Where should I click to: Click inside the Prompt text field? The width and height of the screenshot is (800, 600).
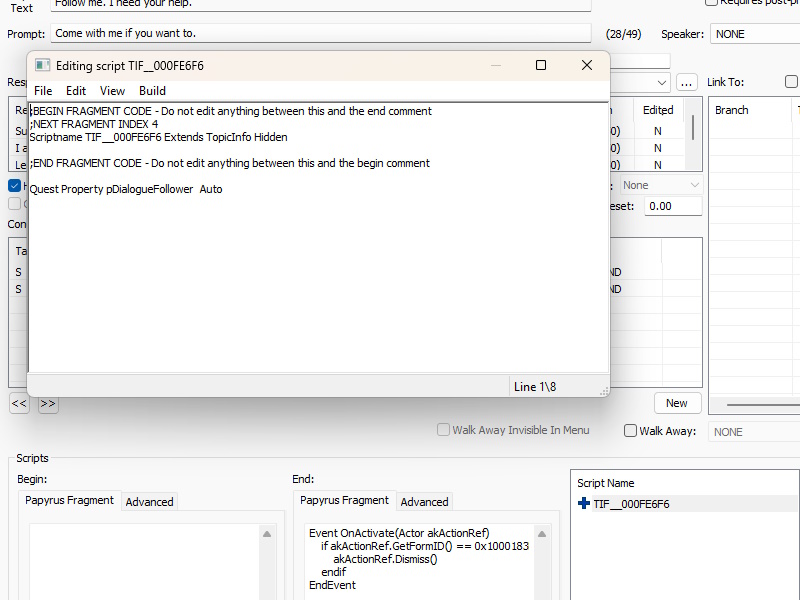click(300, 33)
